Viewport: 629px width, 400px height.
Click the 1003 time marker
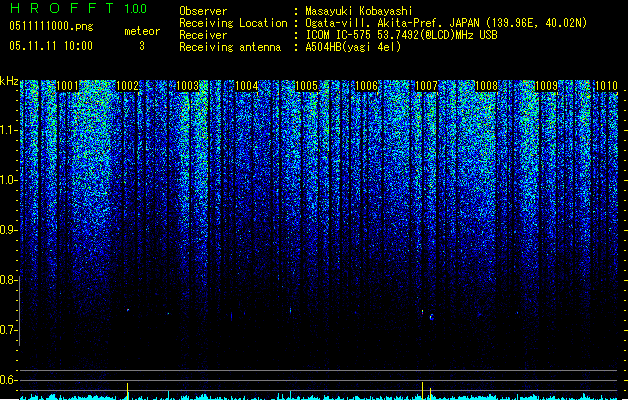click(x=187, y=86)
